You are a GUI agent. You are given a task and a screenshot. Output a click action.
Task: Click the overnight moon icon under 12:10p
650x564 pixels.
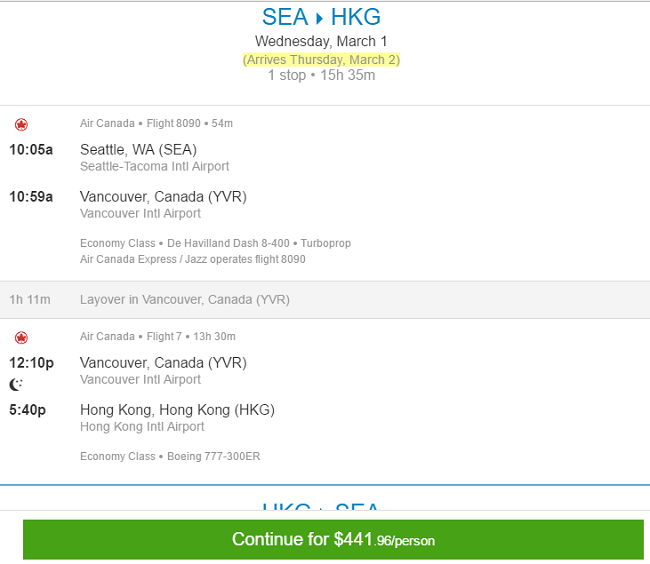[16, 385]
